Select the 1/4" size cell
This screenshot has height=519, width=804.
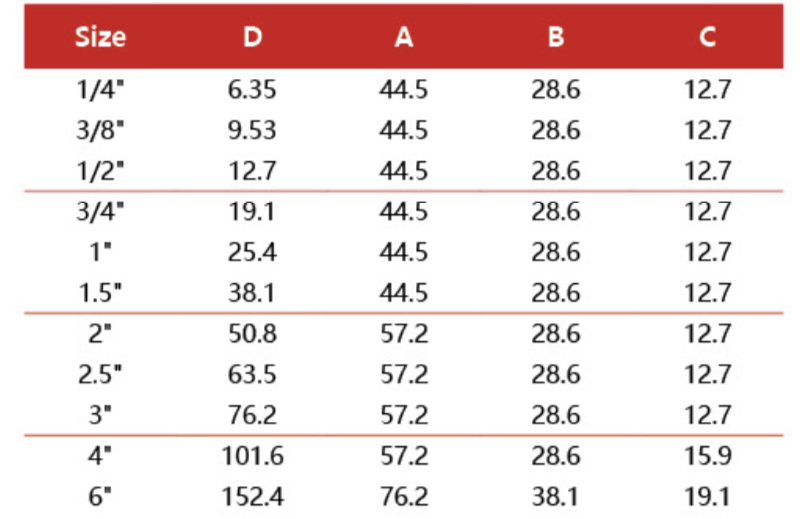[x=100, y=90]
